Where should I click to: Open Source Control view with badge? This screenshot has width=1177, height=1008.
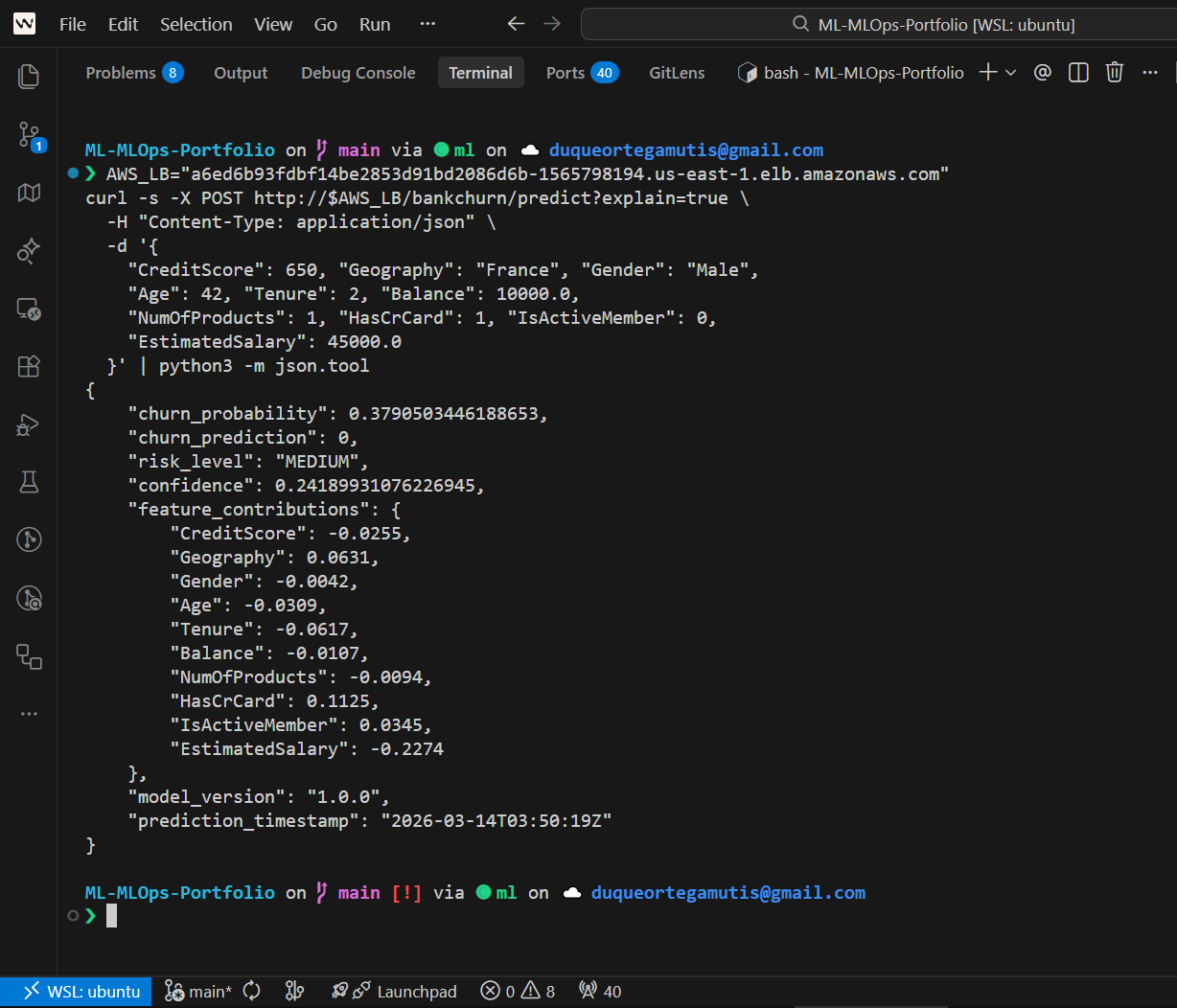29,135
